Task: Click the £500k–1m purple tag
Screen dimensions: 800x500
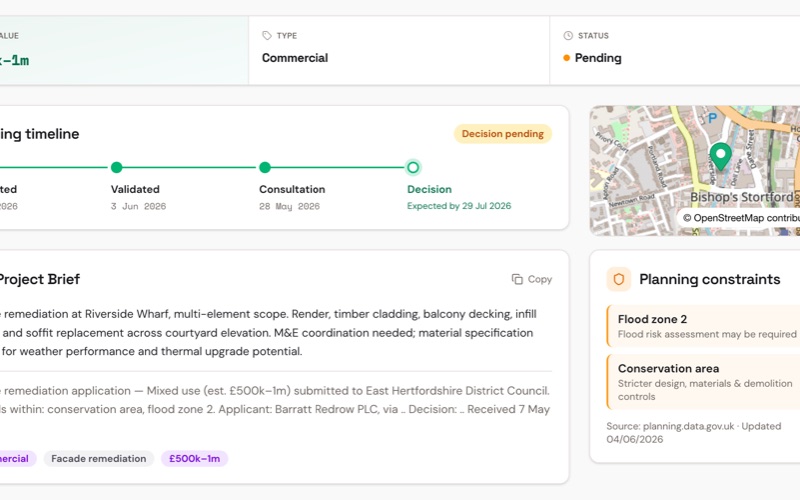Action: [194, 459]
